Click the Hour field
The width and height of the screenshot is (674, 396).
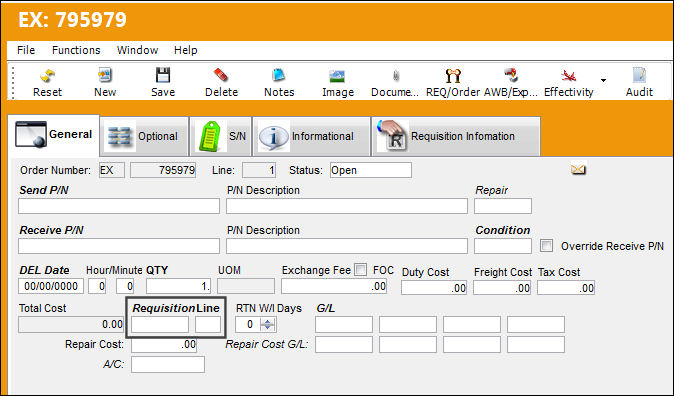97,286
